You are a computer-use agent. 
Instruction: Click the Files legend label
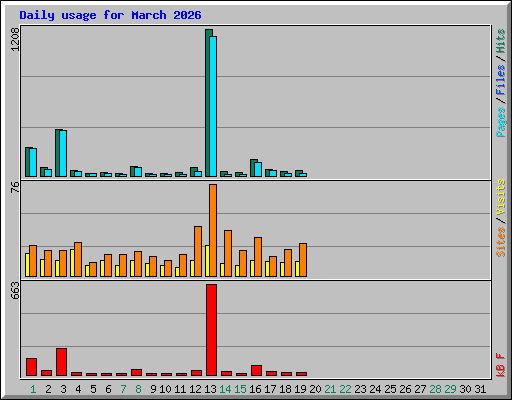[x=501, y=80]
